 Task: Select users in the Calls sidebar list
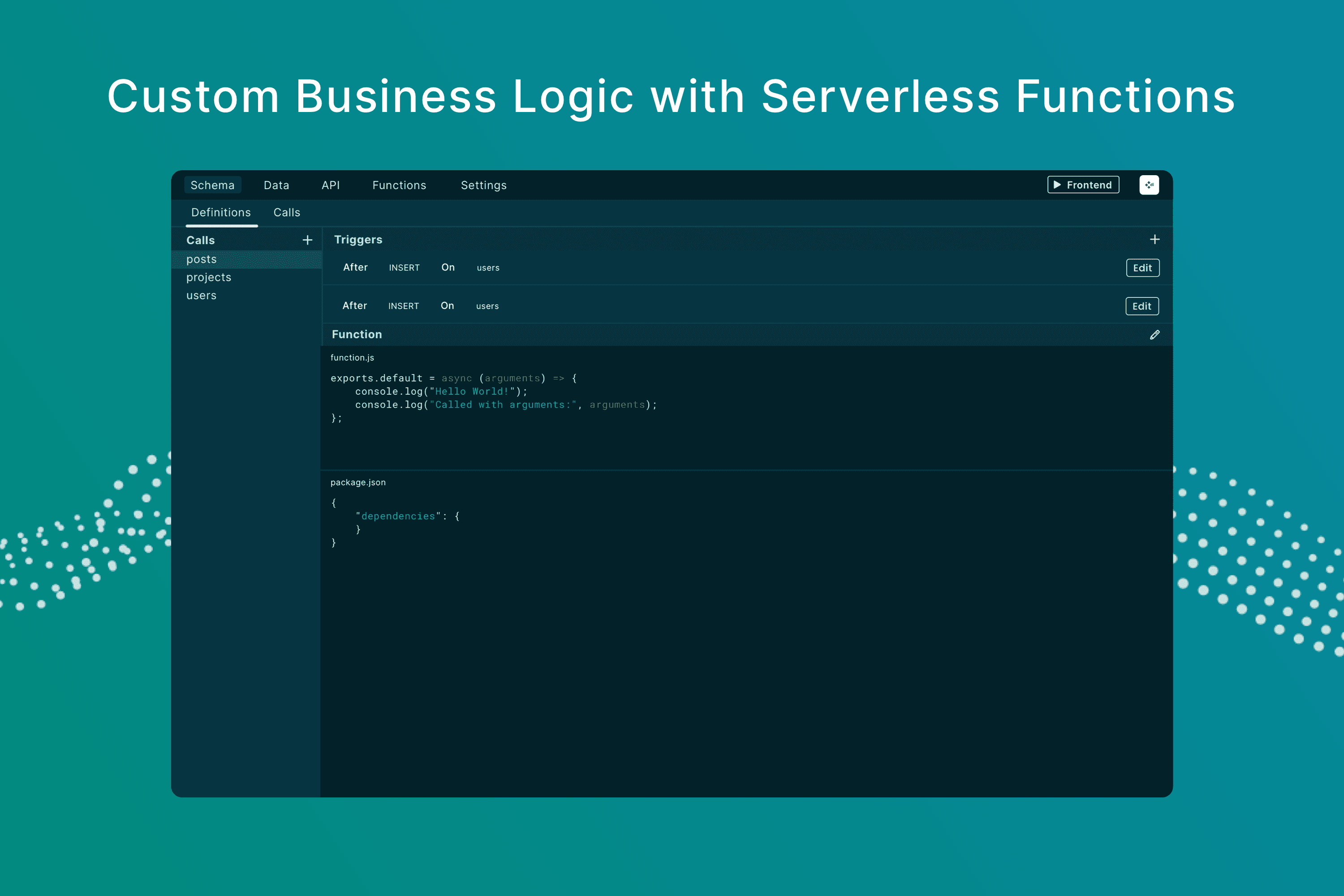pos(202,296)
